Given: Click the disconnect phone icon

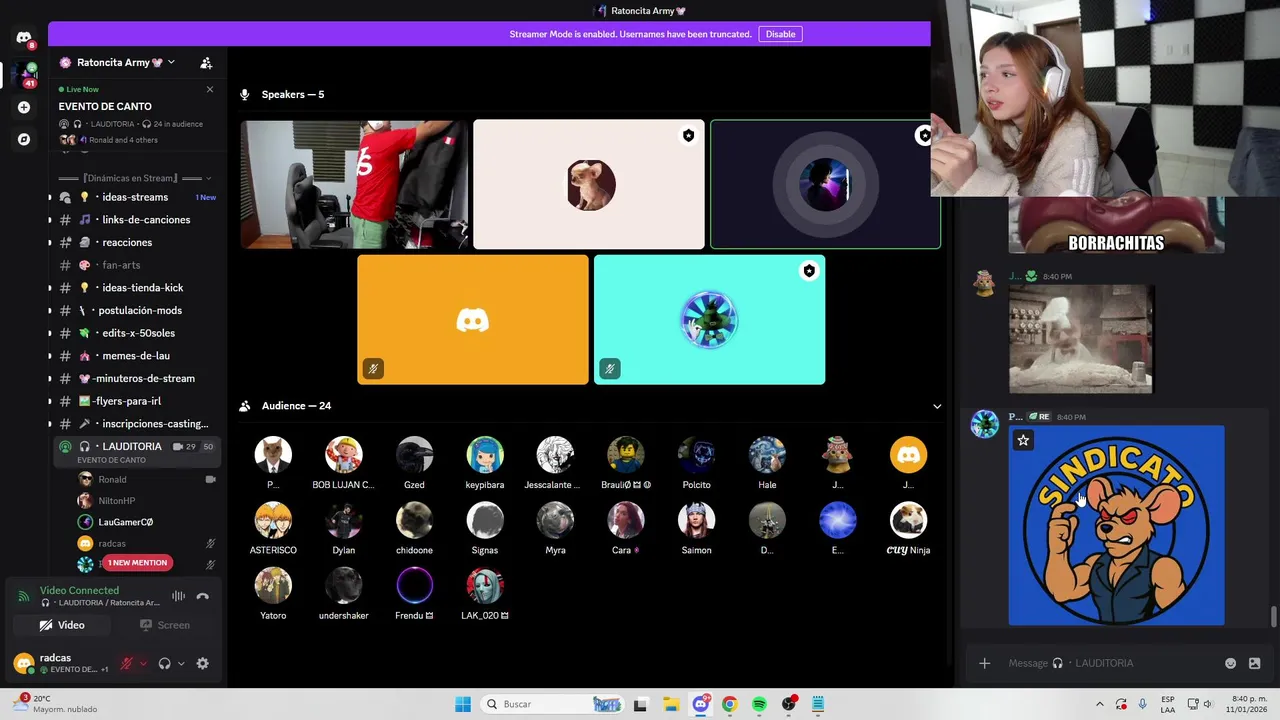Looking at the screenshot, I should (202, 596).
